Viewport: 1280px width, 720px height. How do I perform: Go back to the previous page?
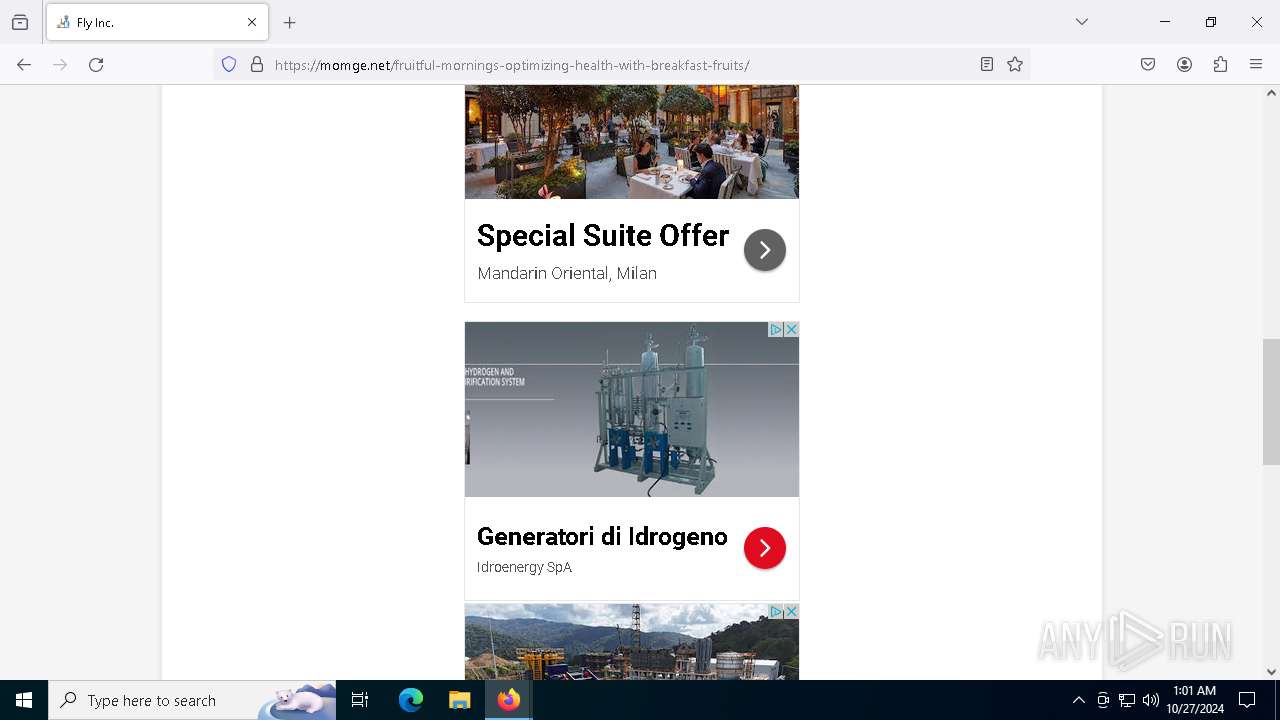pos(24,65)
